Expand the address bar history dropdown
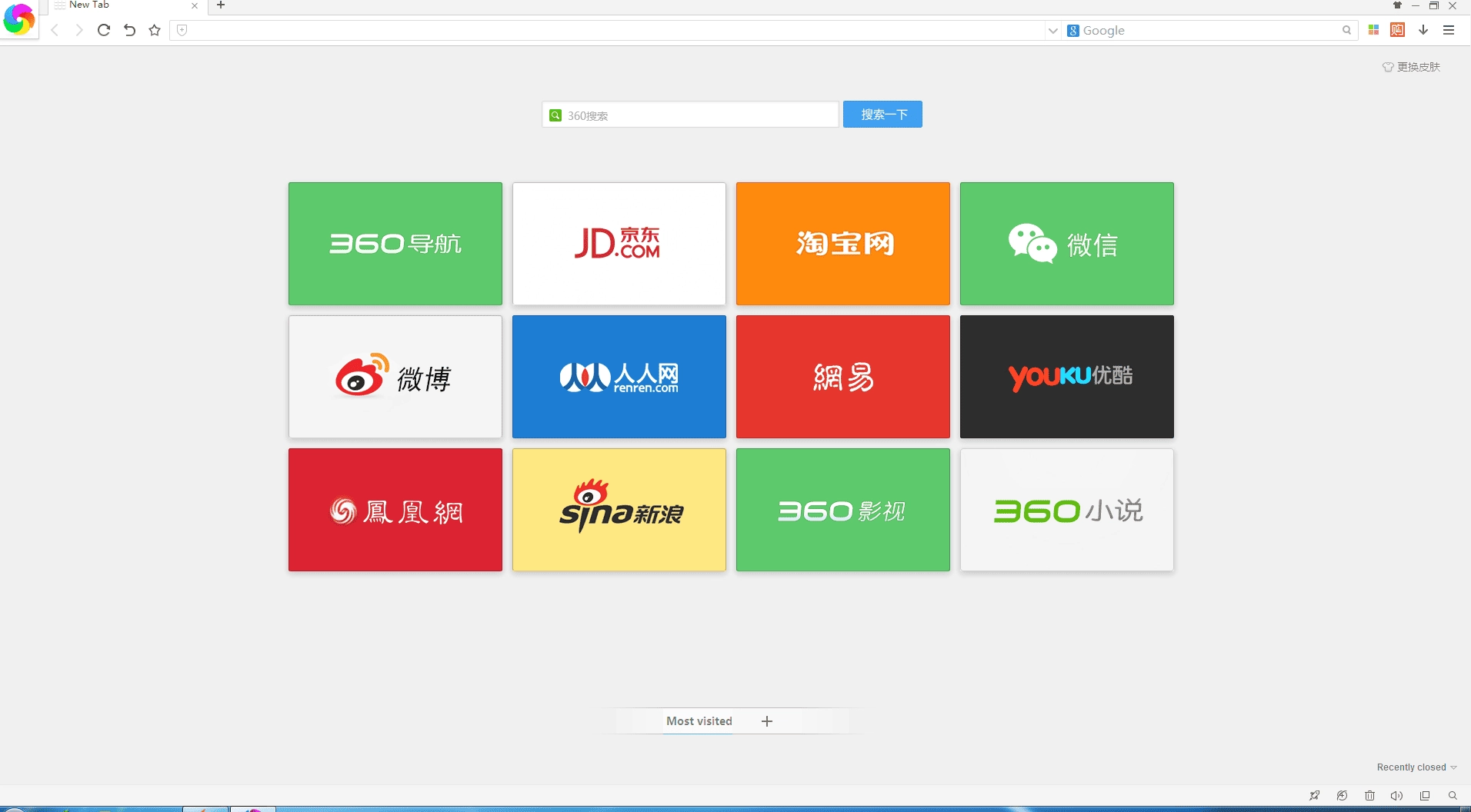The image size is (1471, 812). click(x=1052, y=31)
